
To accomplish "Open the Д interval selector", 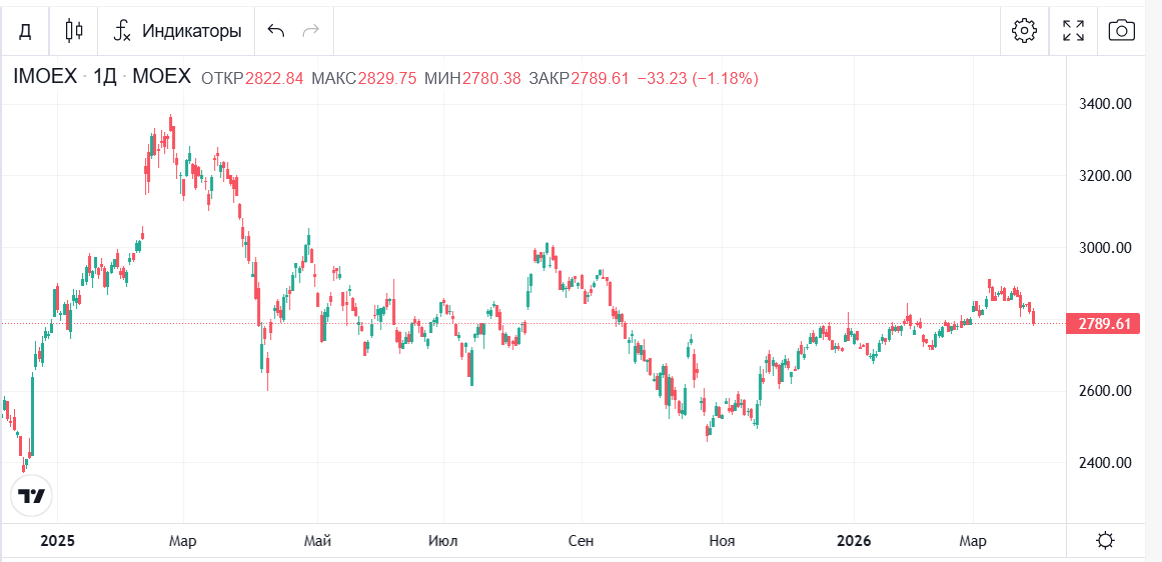I will tap(25, 31).
